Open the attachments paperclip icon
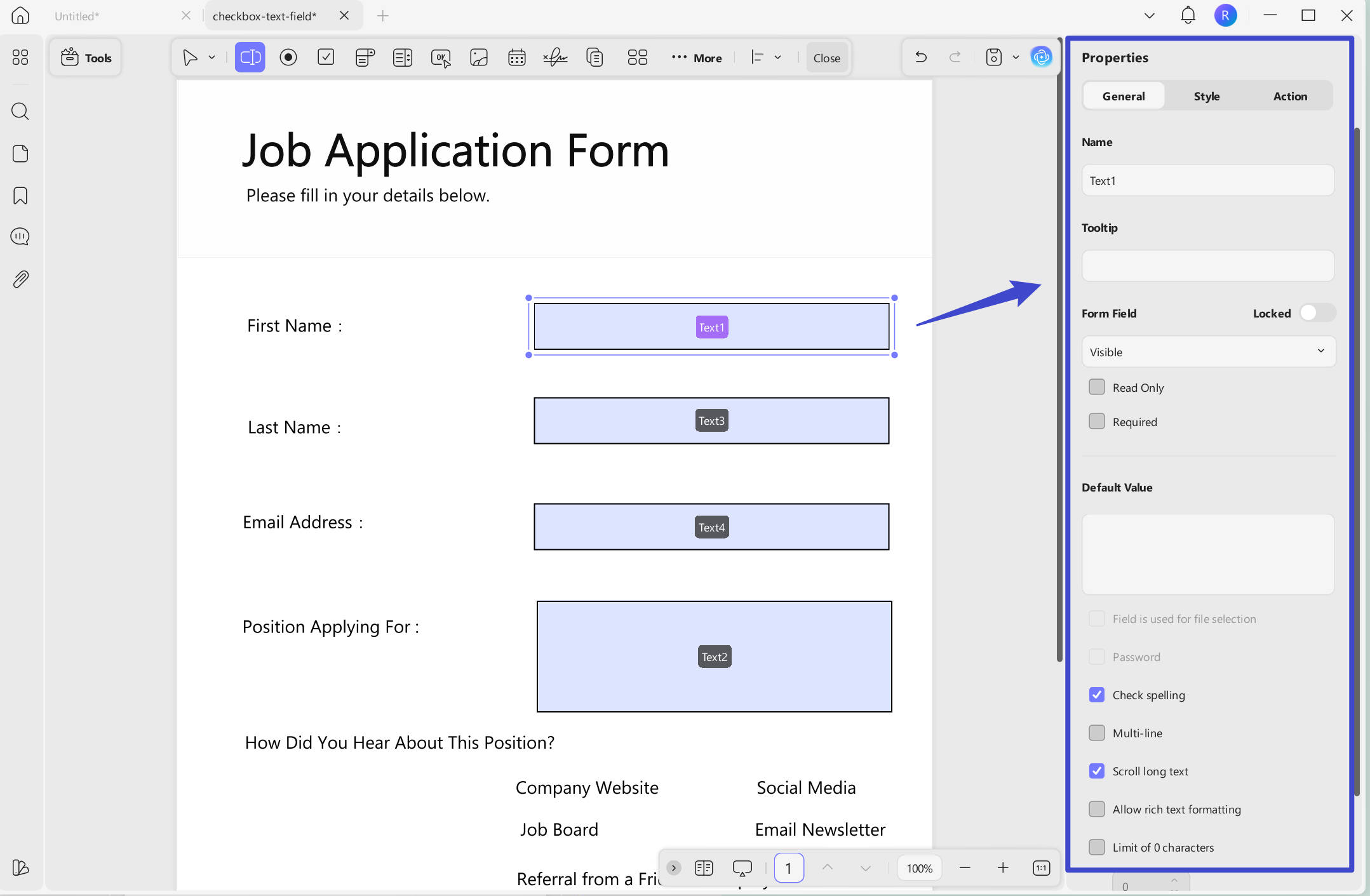Screen dimensions: 1370x896 [x=20, y=279]
